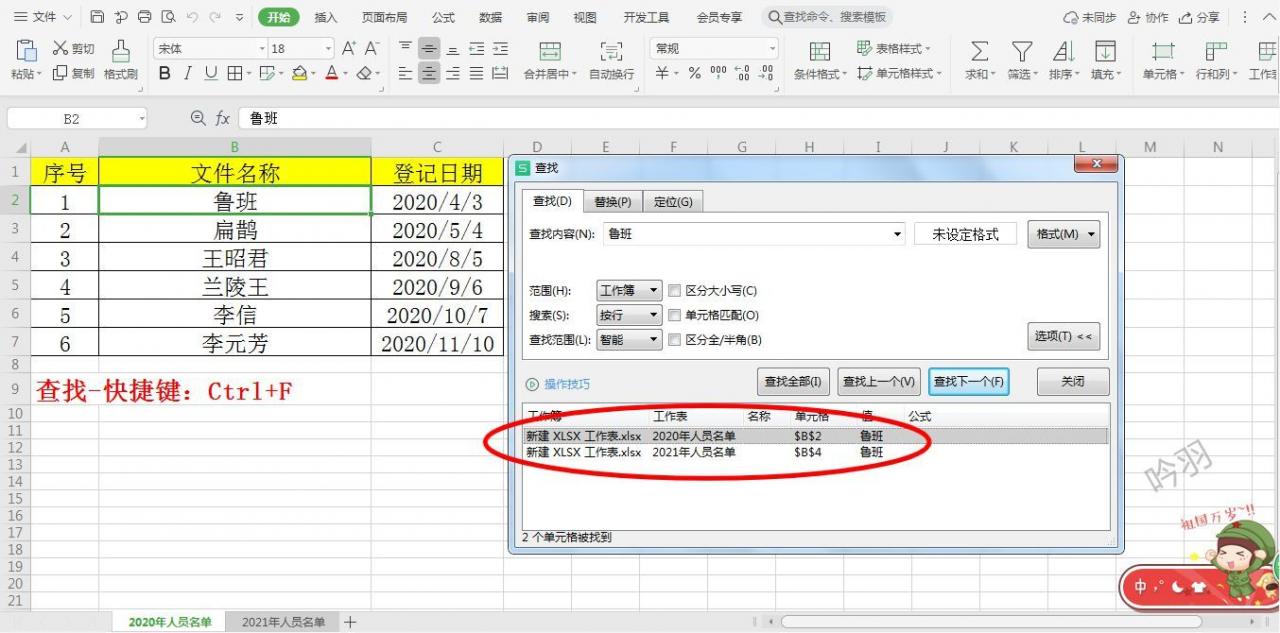Click the 查找全部(I) button
Viewport: 1280px width, 633px height.
click(x=793, y=381)
